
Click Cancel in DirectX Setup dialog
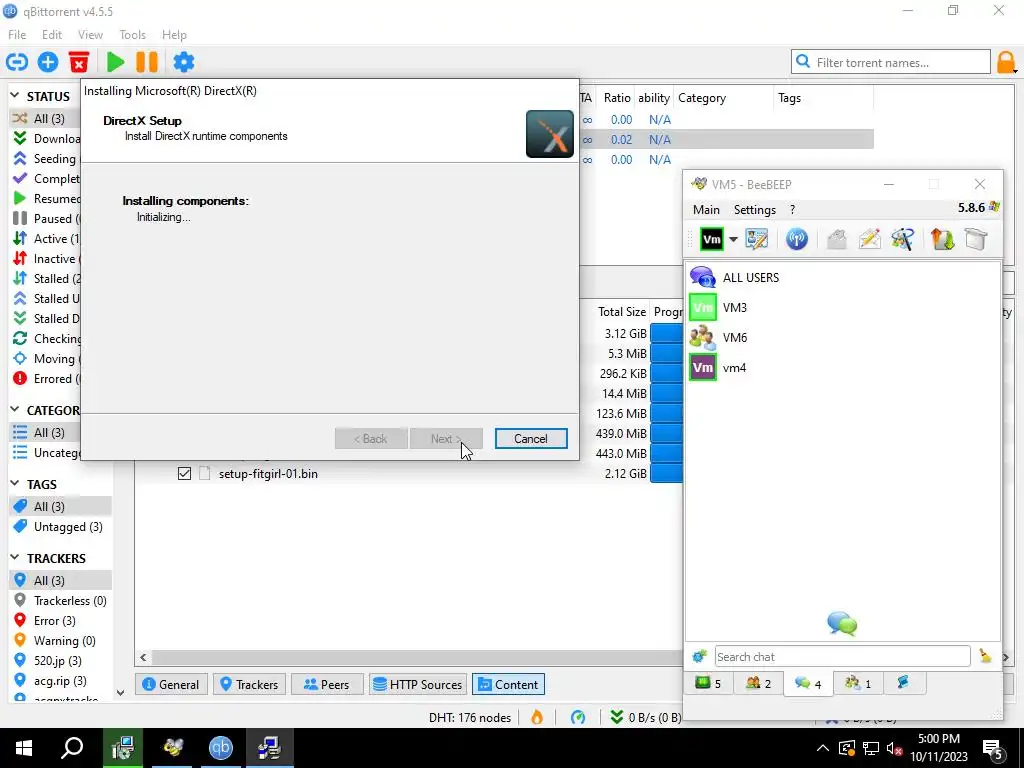[531, 439]
